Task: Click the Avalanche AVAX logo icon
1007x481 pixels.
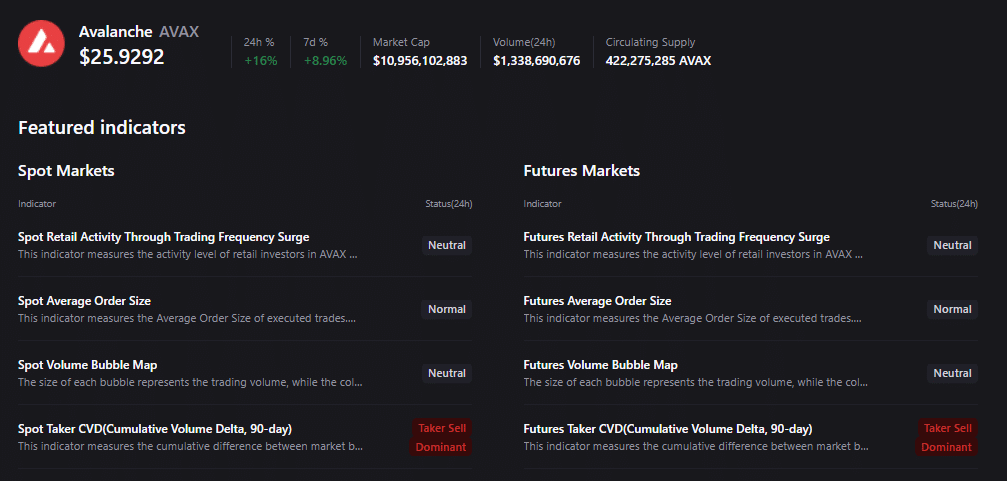Action: [41, 44]
